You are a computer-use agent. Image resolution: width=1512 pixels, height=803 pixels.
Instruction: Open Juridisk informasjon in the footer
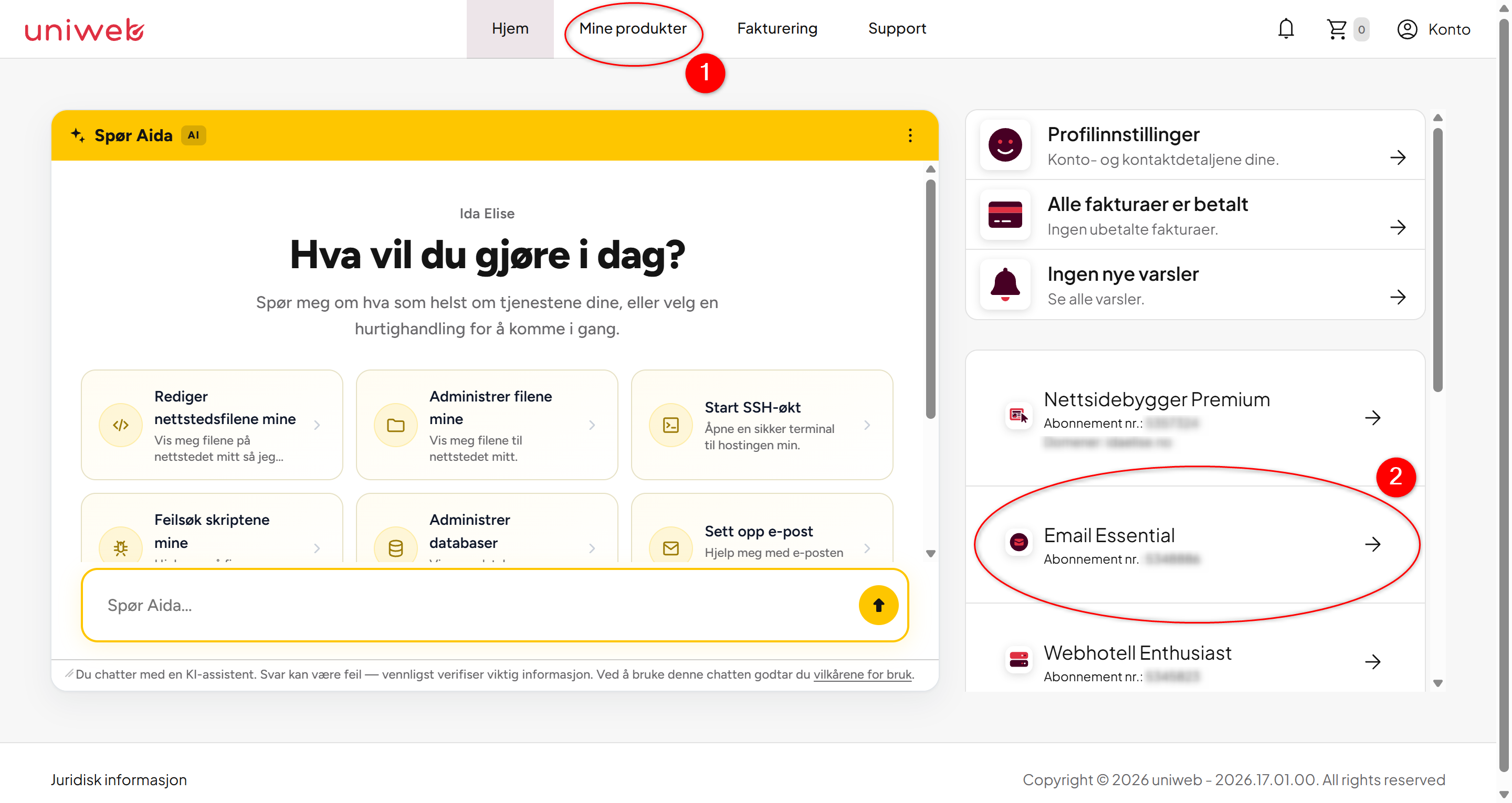click(x=119, y=780)
